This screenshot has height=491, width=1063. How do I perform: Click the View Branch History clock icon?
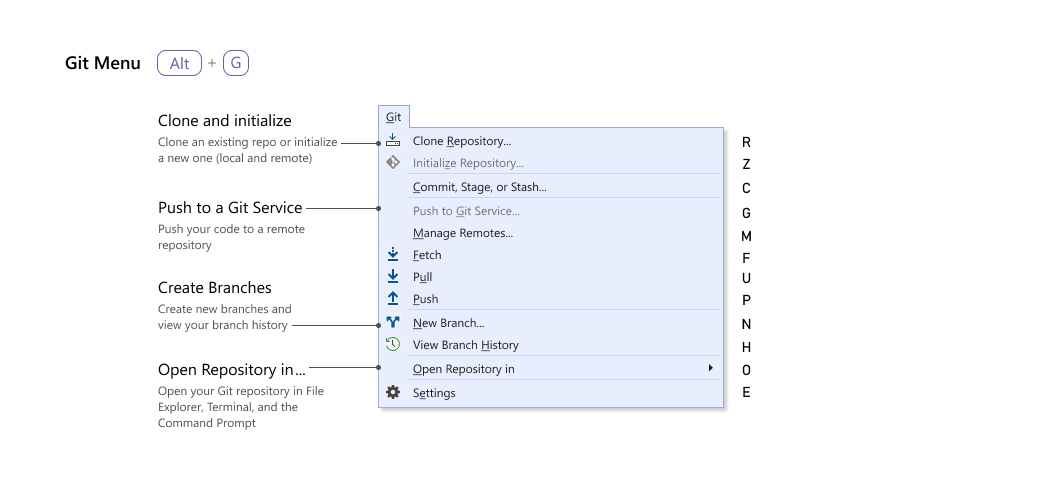393,345
